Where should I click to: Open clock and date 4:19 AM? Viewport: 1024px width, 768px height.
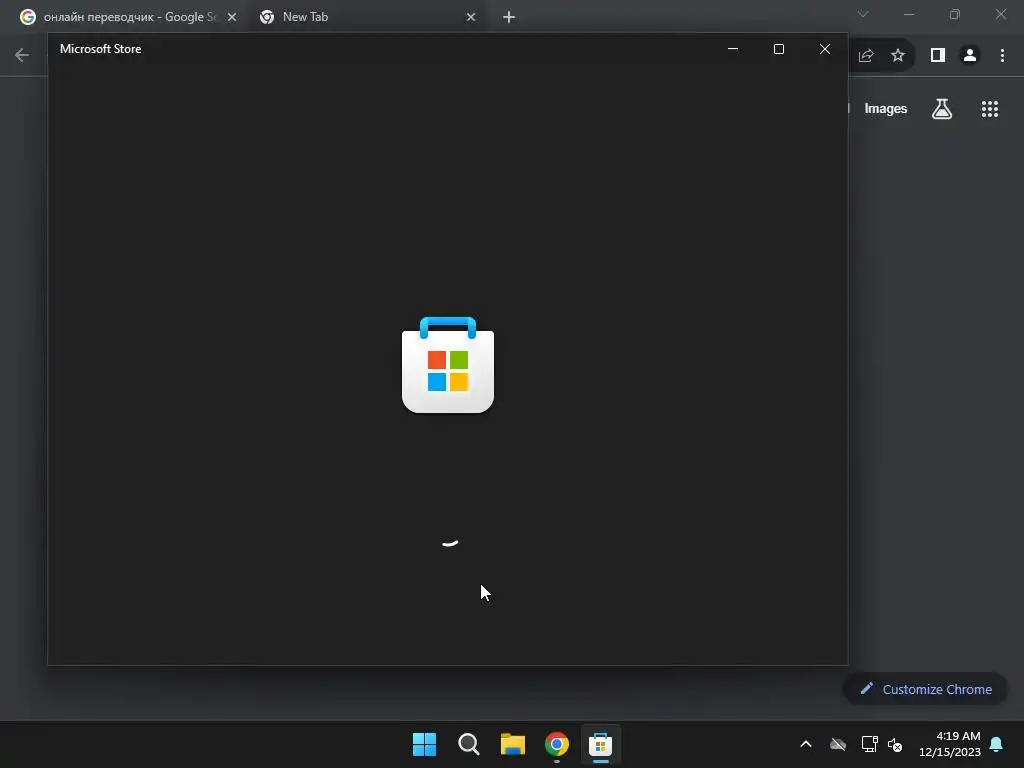pyautogui.click(x=950, y=744)
